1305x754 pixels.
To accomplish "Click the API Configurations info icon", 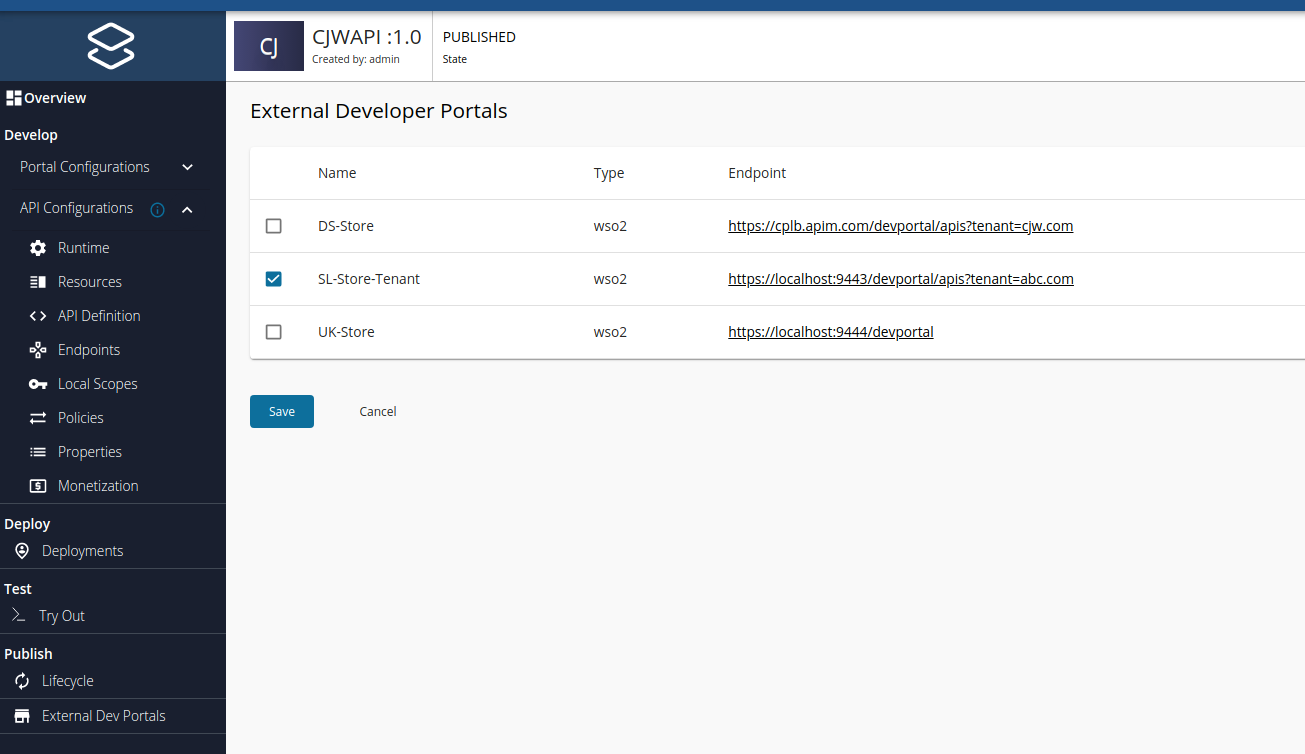I will click(156, 210).
